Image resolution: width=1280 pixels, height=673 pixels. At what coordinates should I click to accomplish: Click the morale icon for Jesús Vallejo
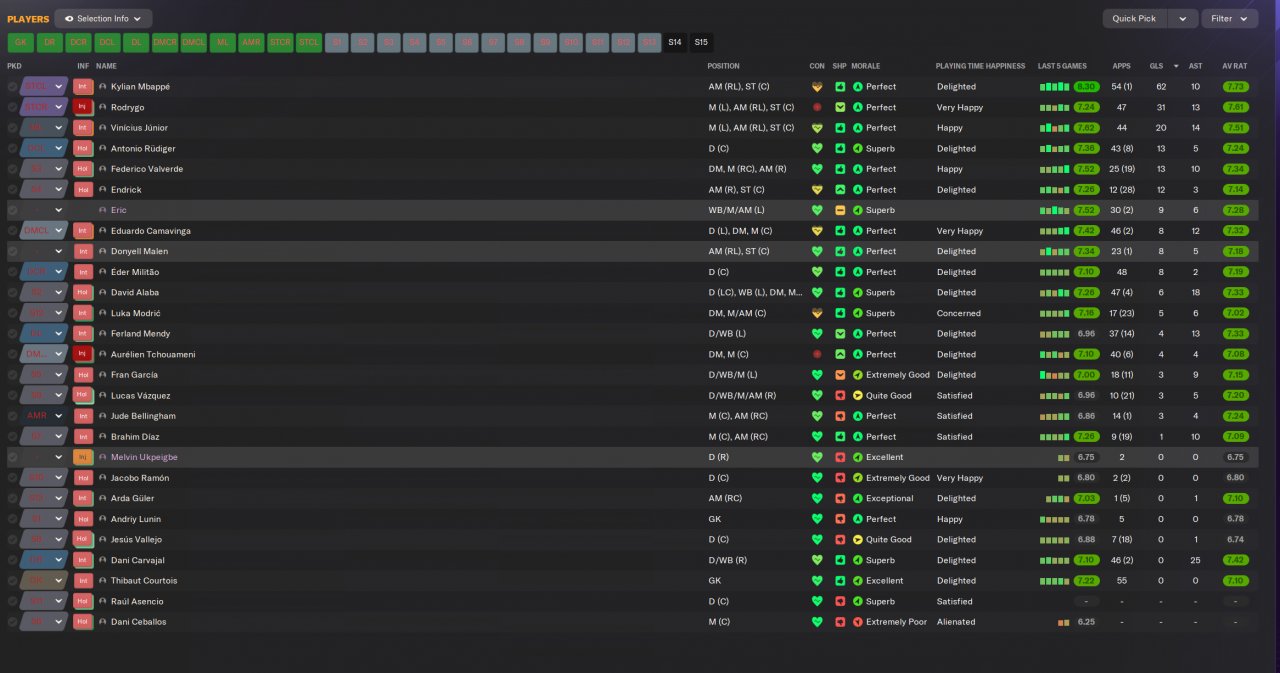[x=858, y=540]
